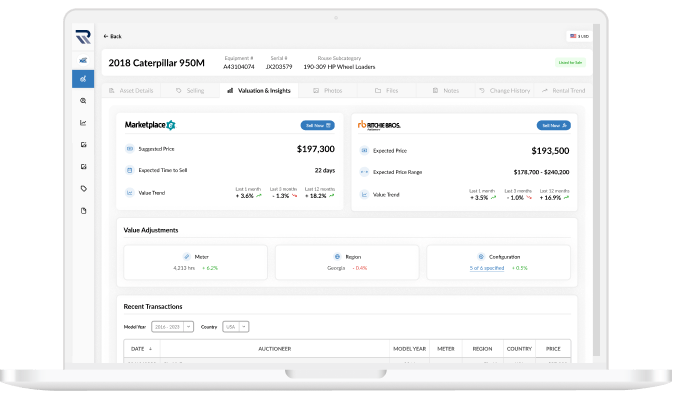Click the Marketplace Value Trend icon
677x399 pixels.
(x=130, y=193)
